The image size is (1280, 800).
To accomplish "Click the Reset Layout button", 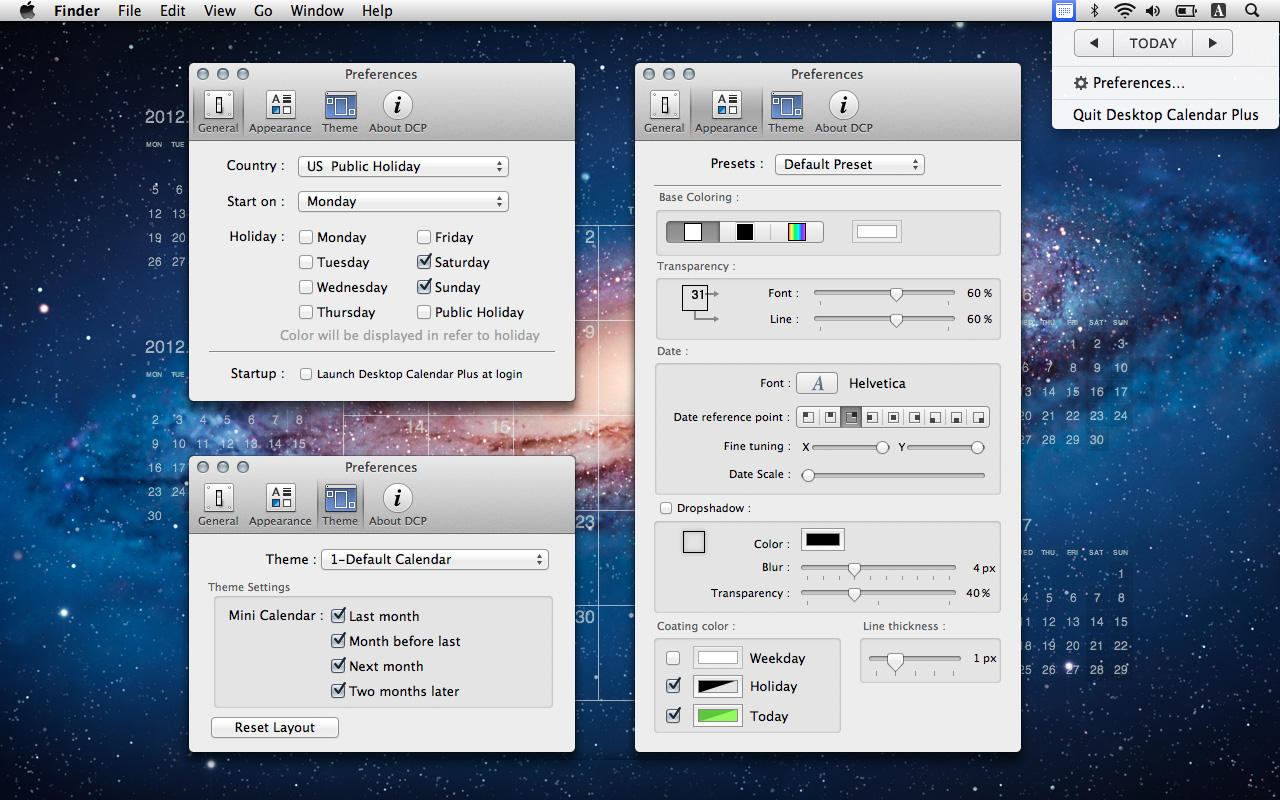I will 275,727.
